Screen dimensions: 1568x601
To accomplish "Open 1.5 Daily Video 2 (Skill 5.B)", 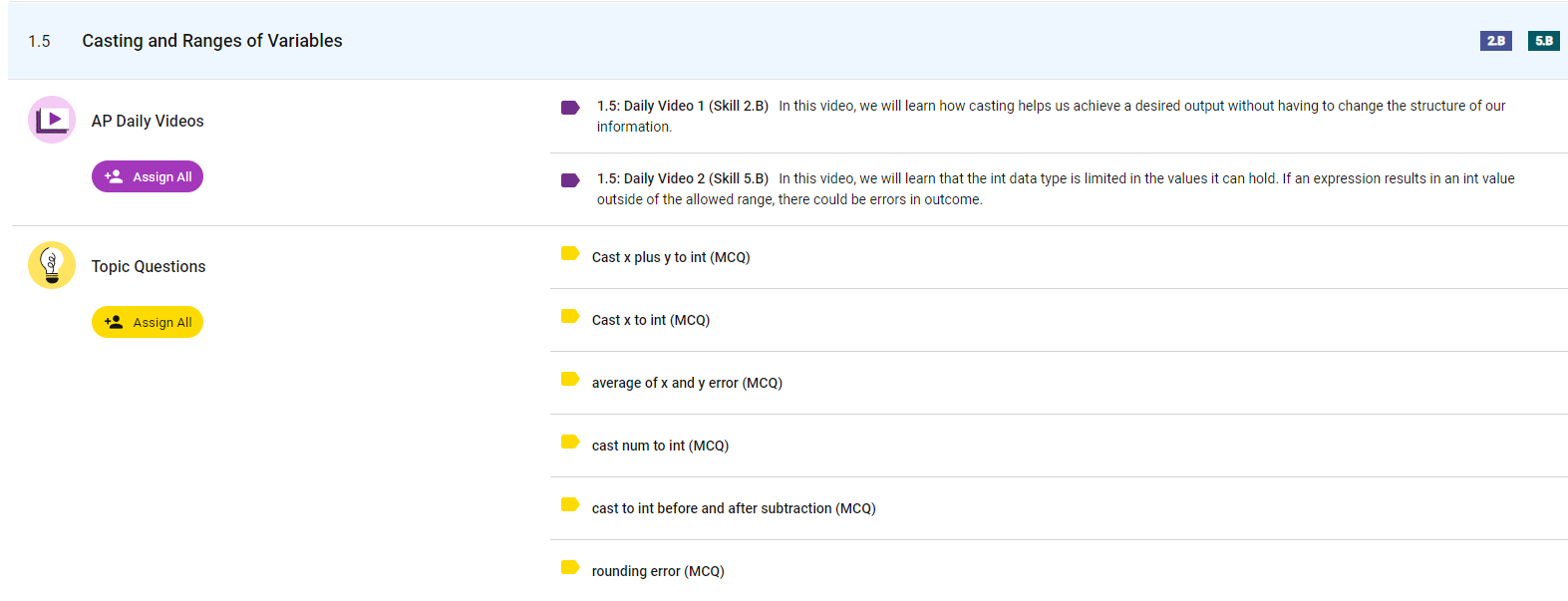I will click(x=683, y=178).
